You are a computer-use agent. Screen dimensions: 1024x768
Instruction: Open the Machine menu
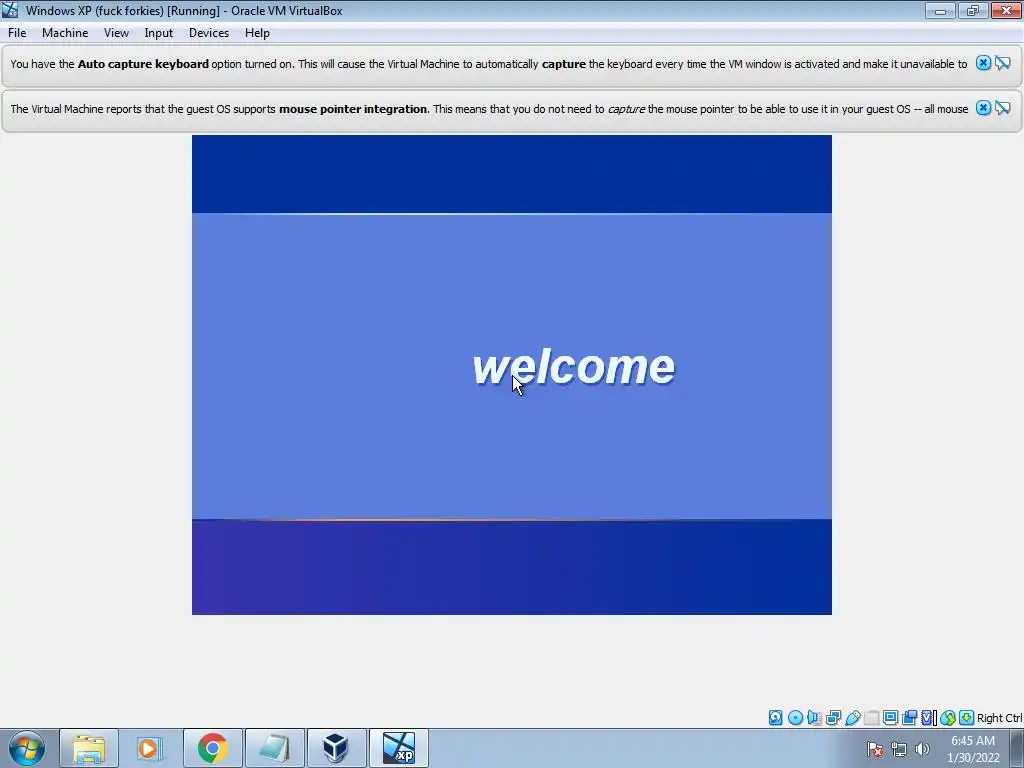65,33
